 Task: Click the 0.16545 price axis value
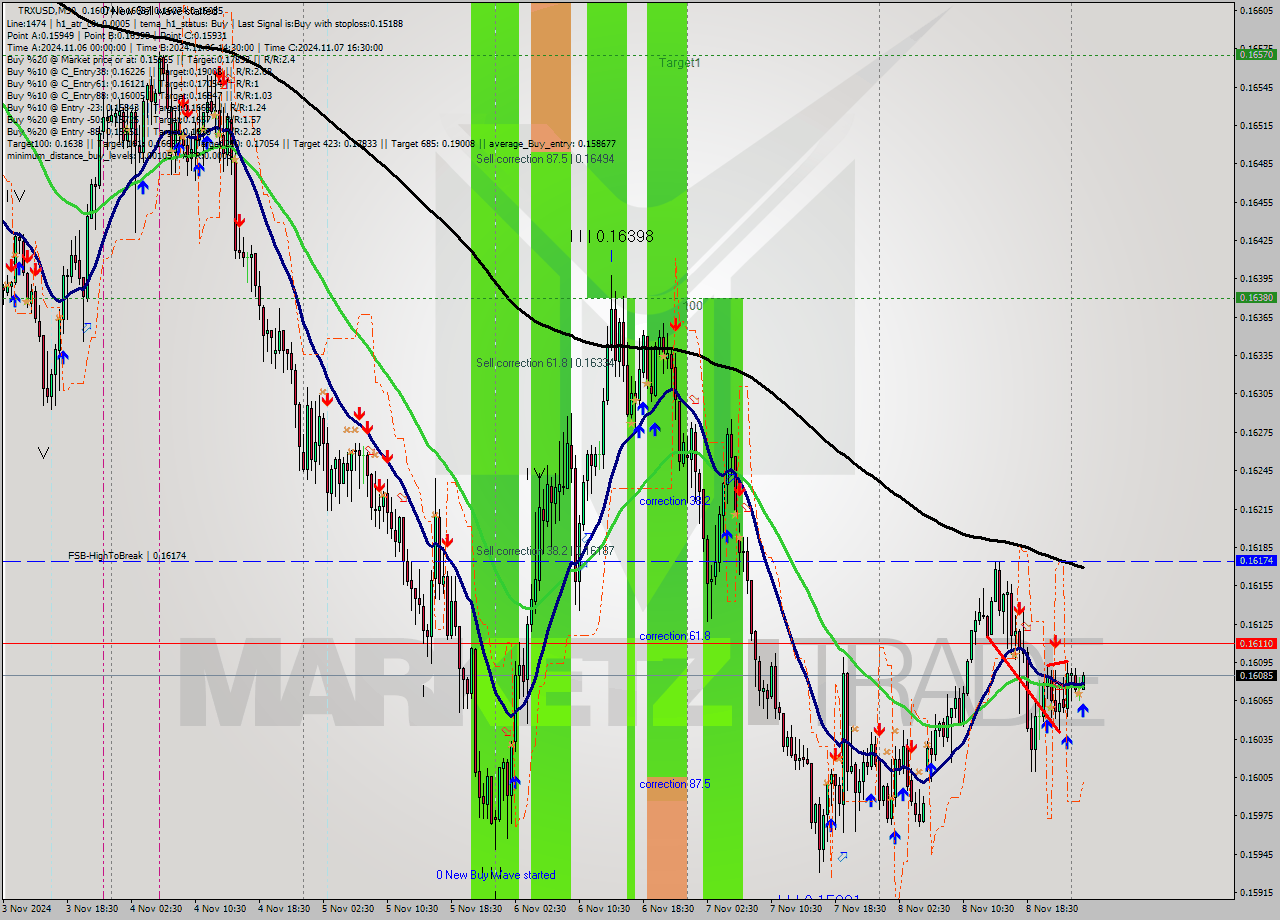[1256, 87]
